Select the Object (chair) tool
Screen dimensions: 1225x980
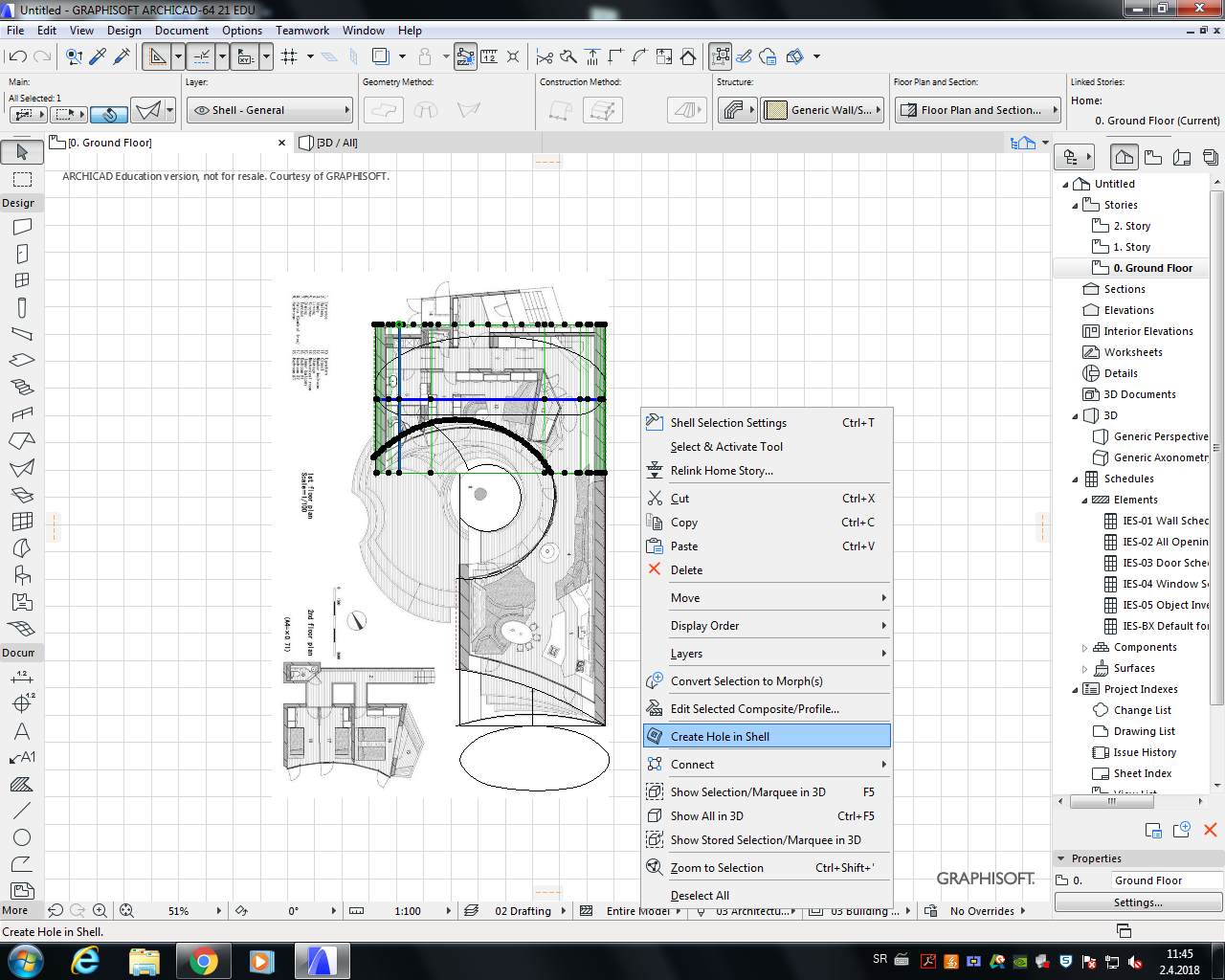pos(22,575)
